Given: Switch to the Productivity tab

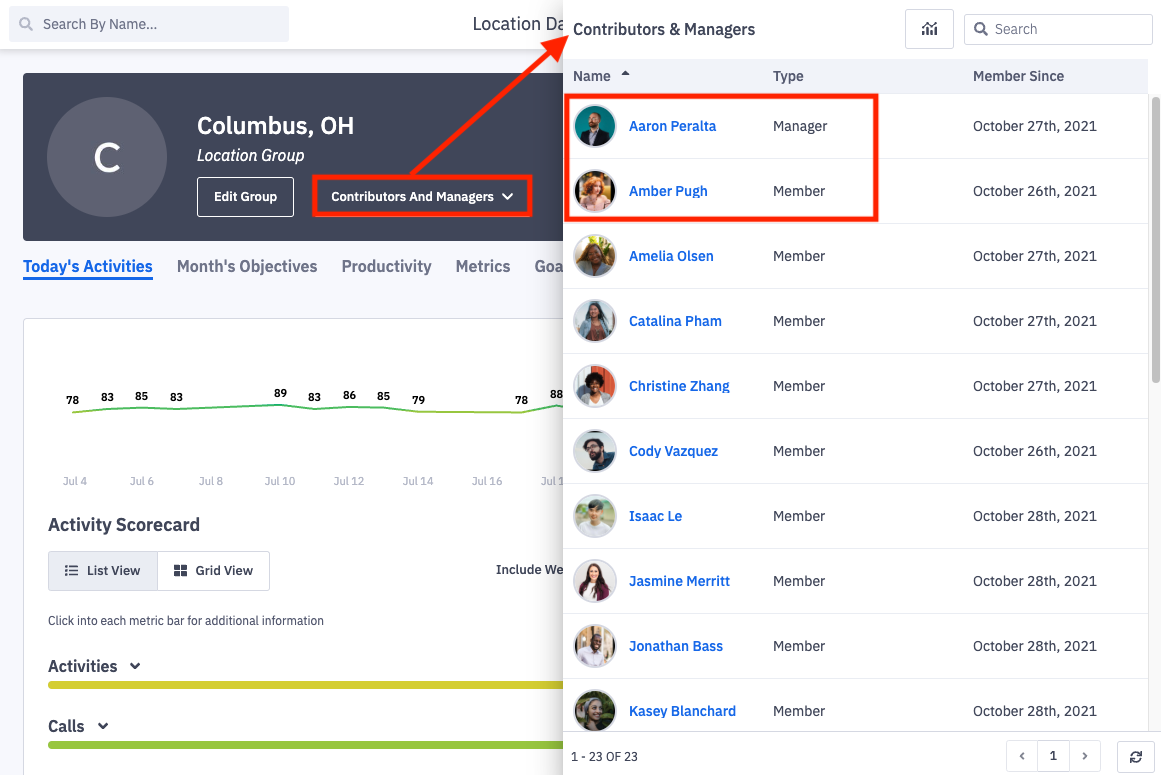Looking at the screenshot, I should tap(386, 266).
